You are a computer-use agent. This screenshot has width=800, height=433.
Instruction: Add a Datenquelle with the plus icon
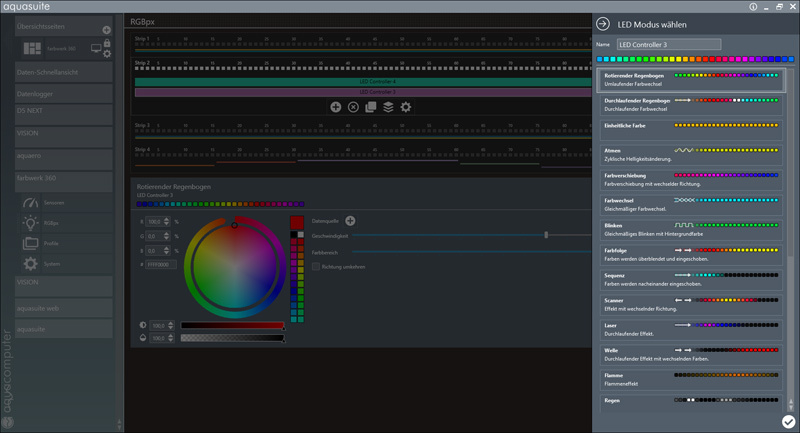coord(350,220)
